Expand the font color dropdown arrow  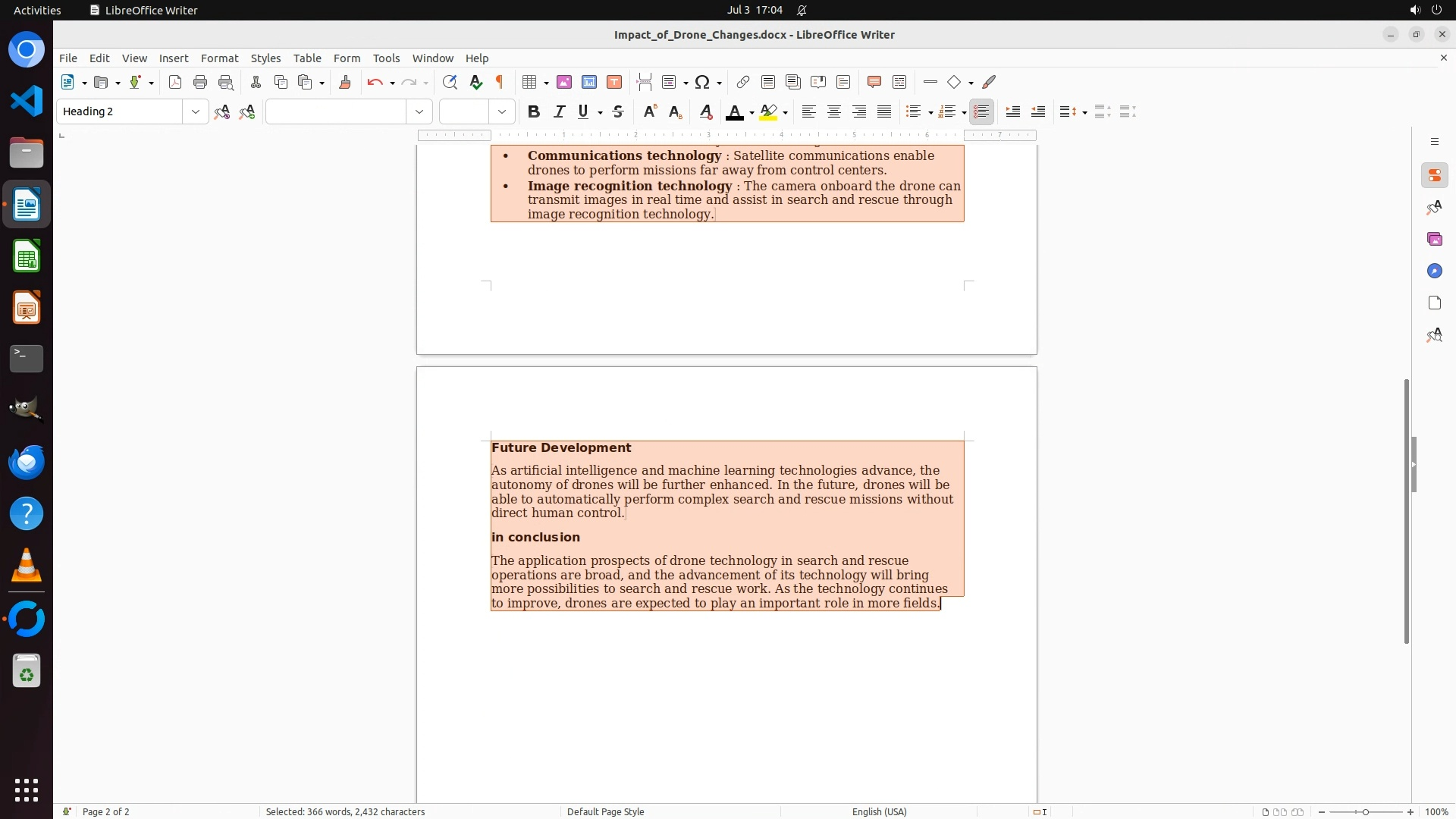752,112
